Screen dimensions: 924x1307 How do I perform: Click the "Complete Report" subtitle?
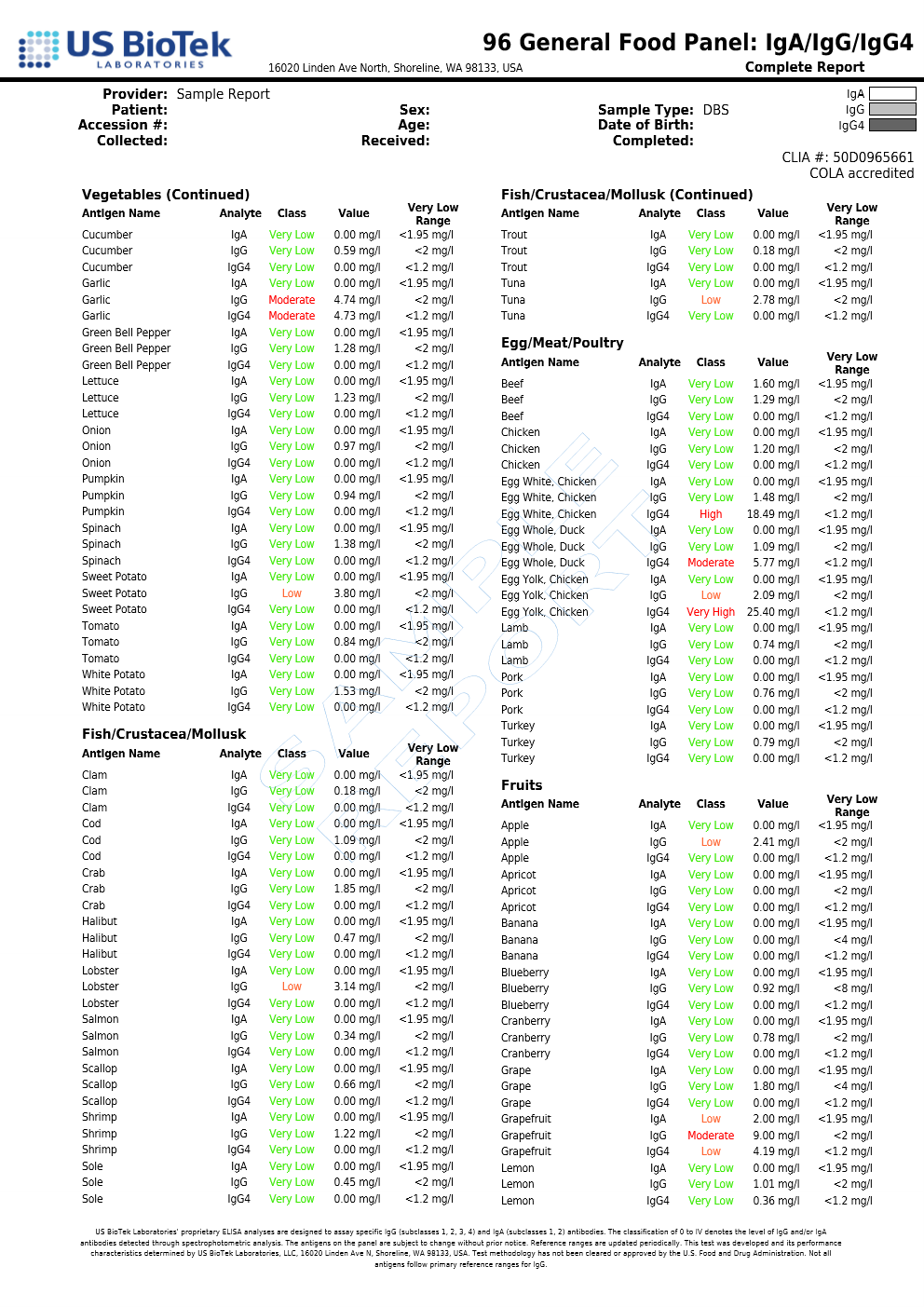805,67
